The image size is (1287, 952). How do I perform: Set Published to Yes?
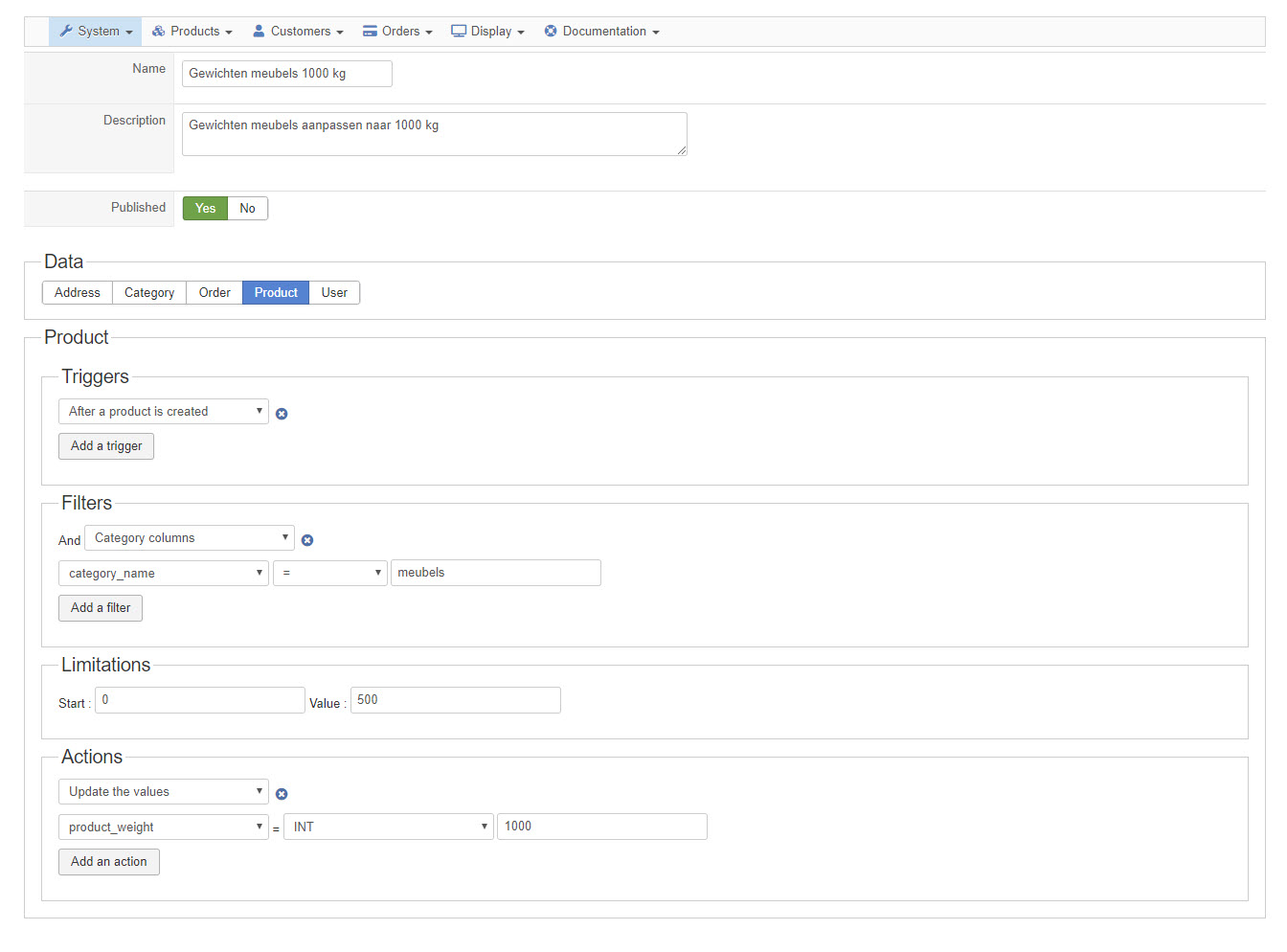click(x=205, y=209)
